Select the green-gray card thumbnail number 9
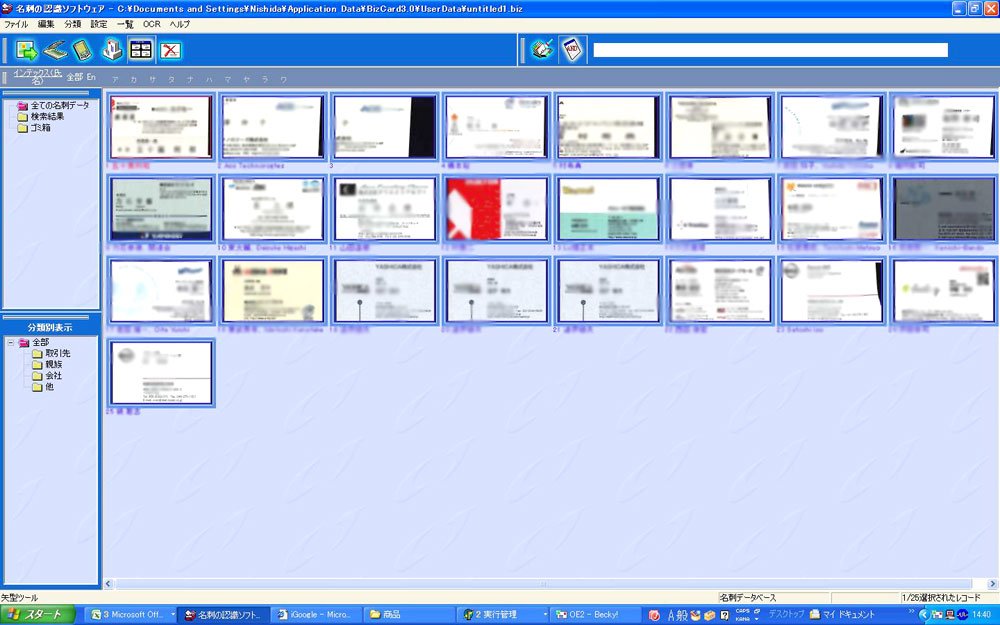 click(x=161, y=209)
